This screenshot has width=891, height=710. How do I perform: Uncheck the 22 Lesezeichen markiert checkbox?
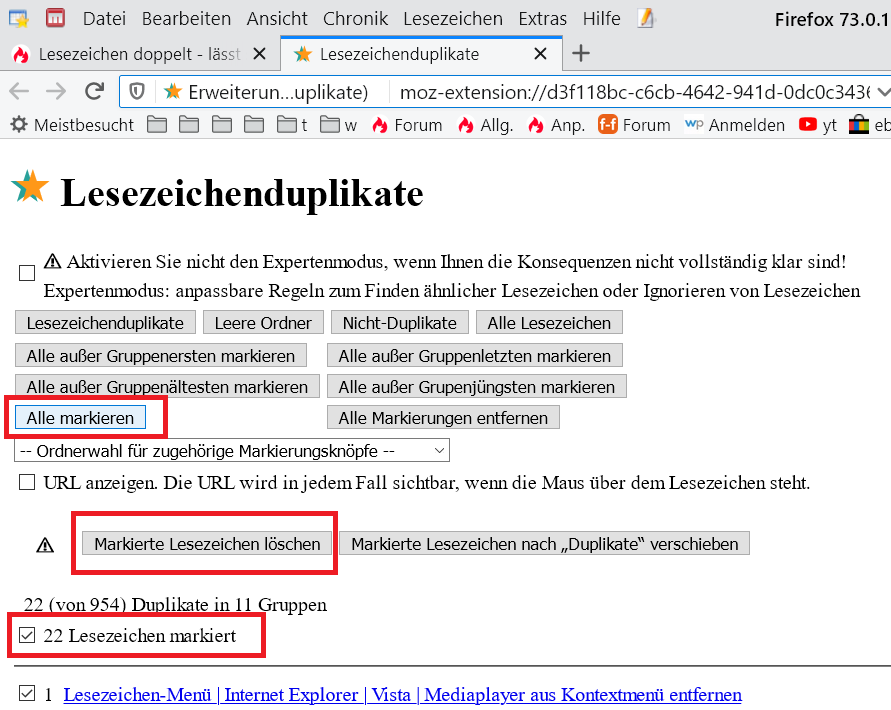click(x=27, y=636)
